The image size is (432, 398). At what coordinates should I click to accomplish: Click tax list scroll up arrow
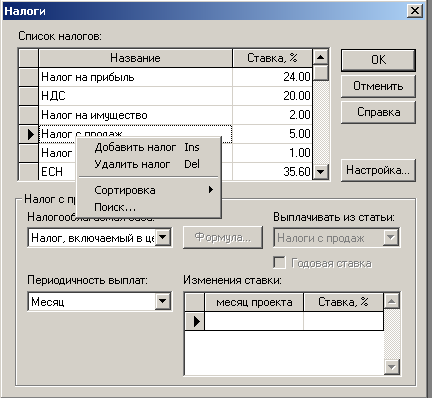321,57
